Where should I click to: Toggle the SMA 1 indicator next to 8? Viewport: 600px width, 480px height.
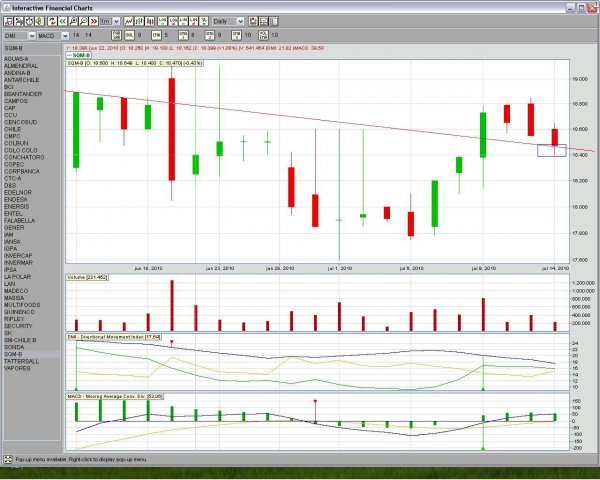pos(183,35)
